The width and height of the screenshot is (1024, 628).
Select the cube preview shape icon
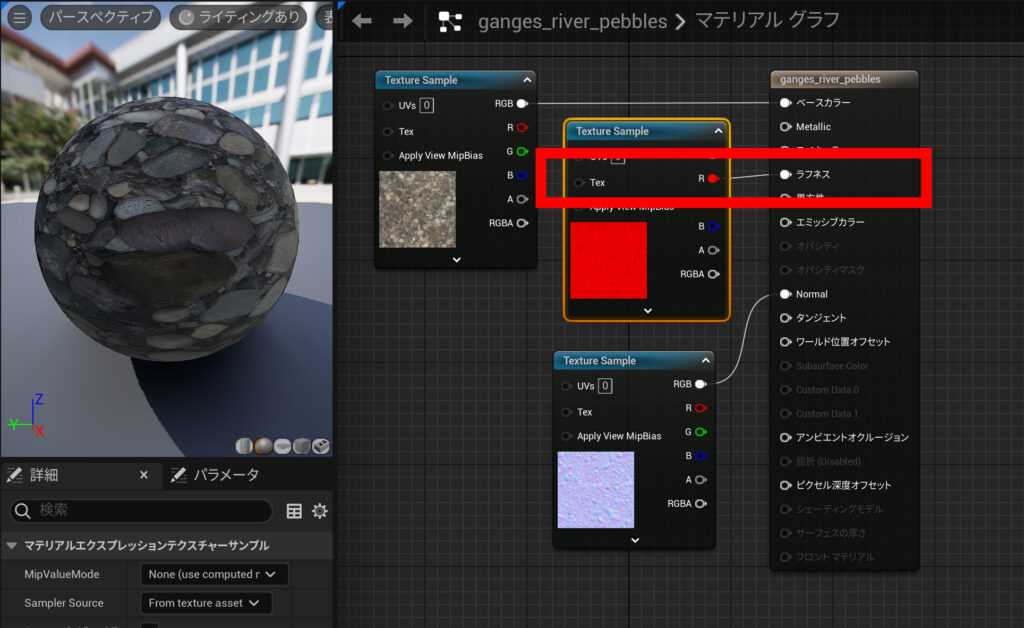click(301, 446)
